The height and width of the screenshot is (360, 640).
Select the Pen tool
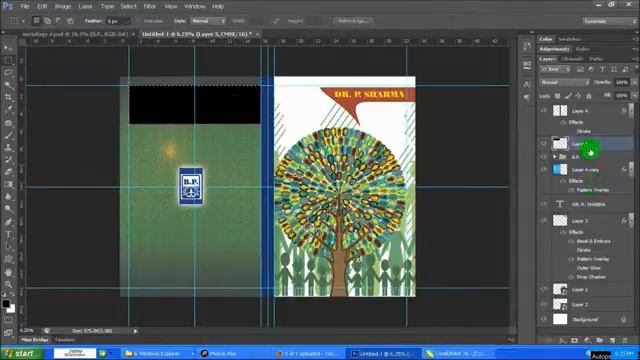(x=8, y=222)
